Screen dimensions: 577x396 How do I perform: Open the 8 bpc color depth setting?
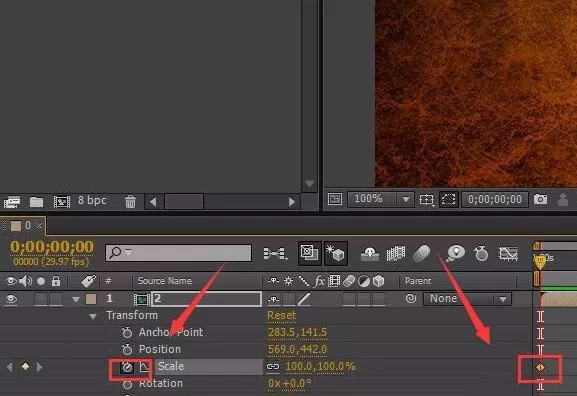(x=92, y=201)
